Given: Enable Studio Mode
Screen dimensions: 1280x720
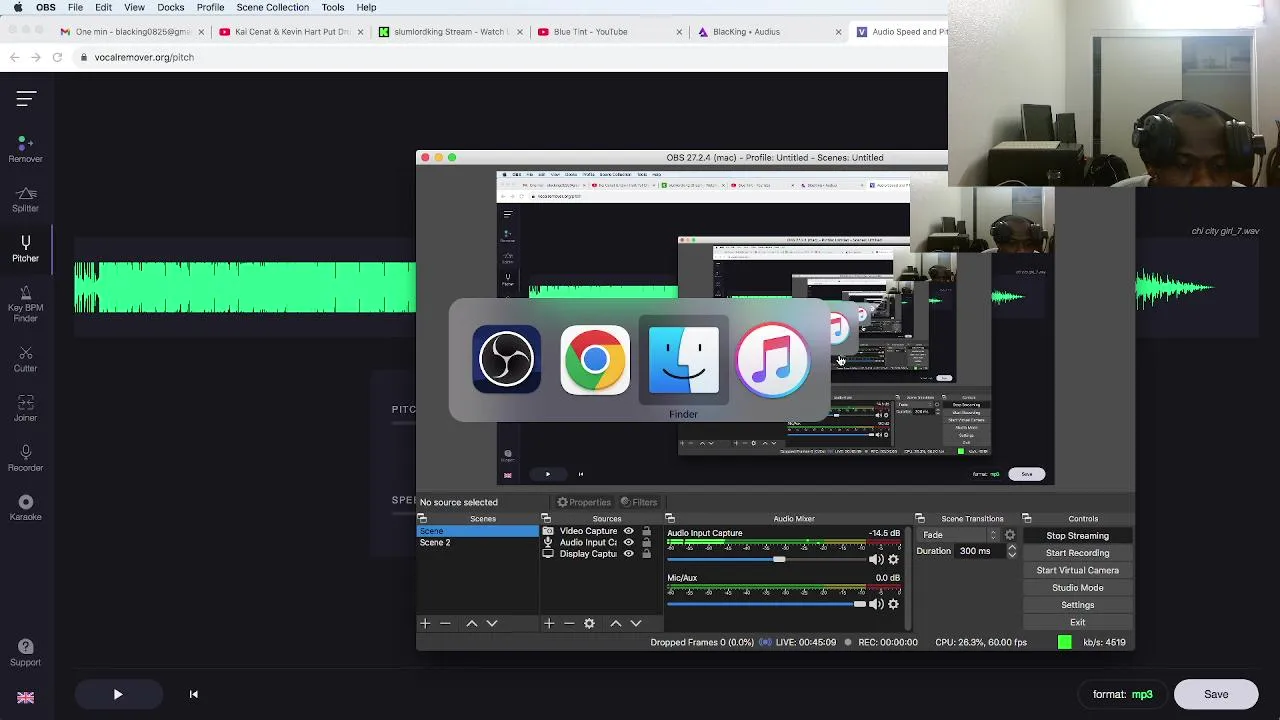Looking at the screenshot, I should coord(1077,588).
